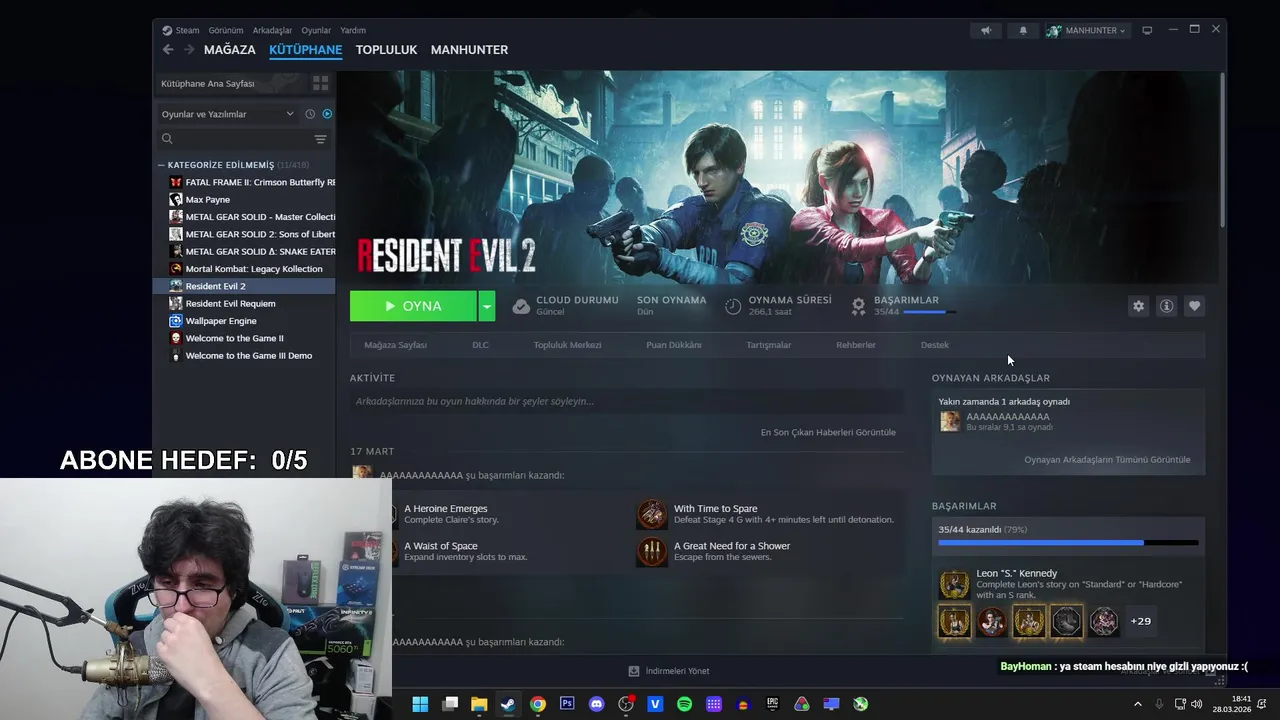Expand the play button dropdown arrow
The width and height of the screenshot is (1280, 720).
click(x=487, y=306)
